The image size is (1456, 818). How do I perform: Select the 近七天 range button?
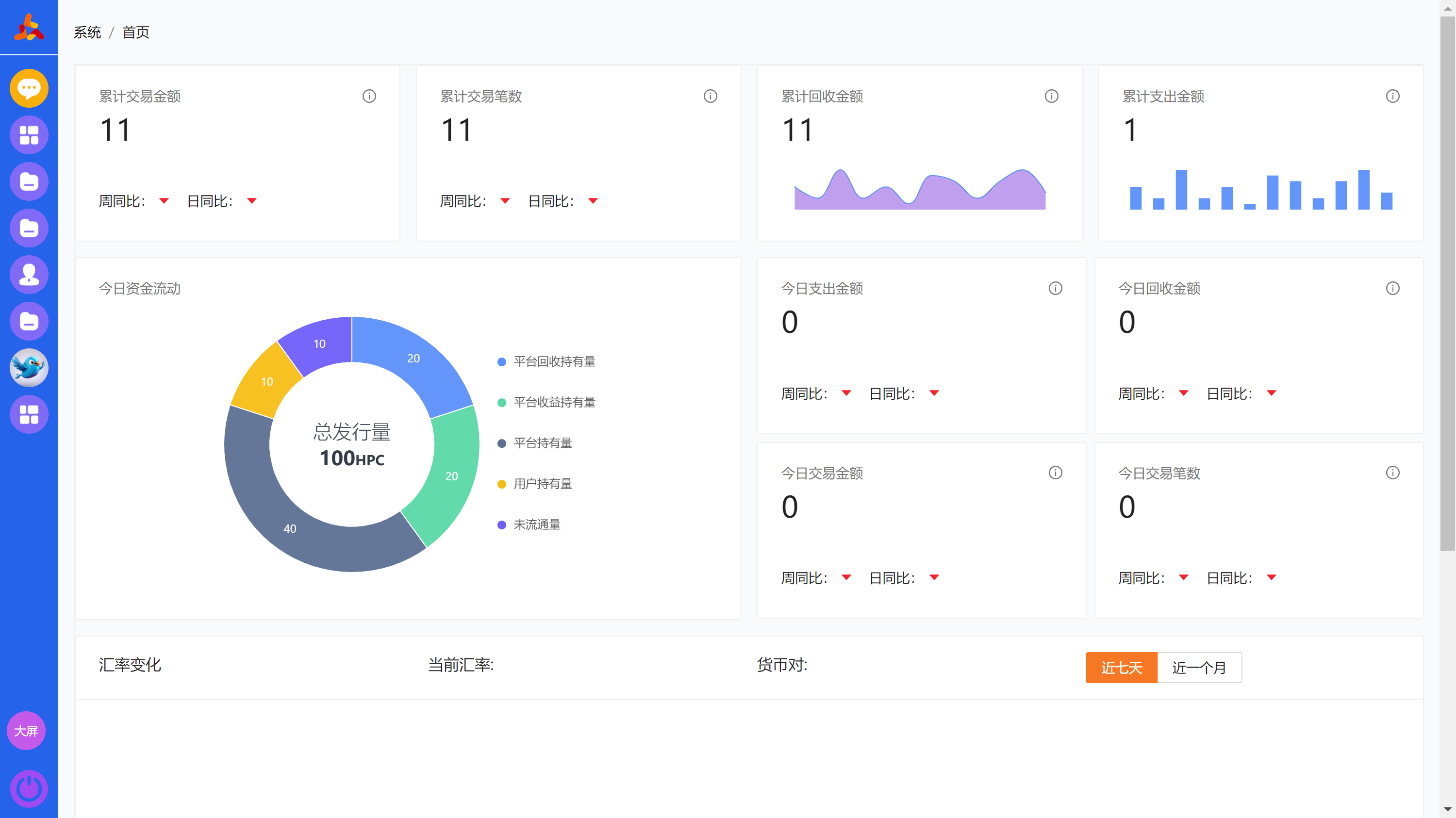[1122, 667]
